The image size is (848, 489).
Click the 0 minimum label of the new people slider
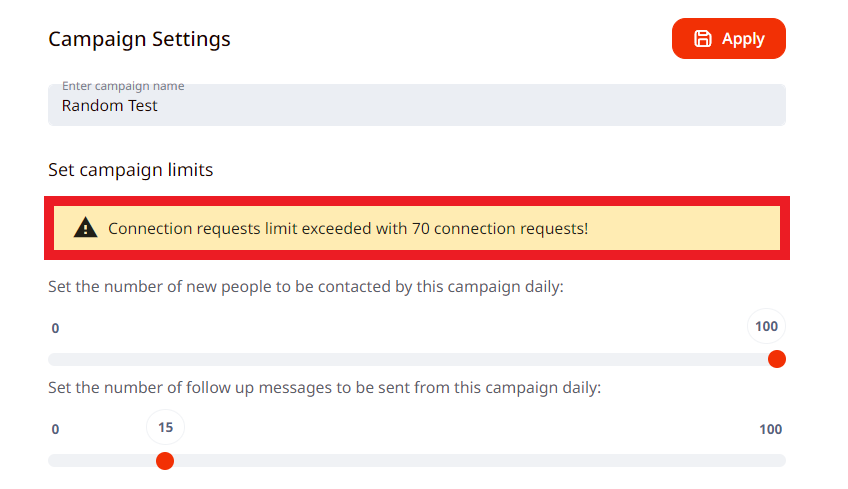pyautogui.click(x=56, y=328)
